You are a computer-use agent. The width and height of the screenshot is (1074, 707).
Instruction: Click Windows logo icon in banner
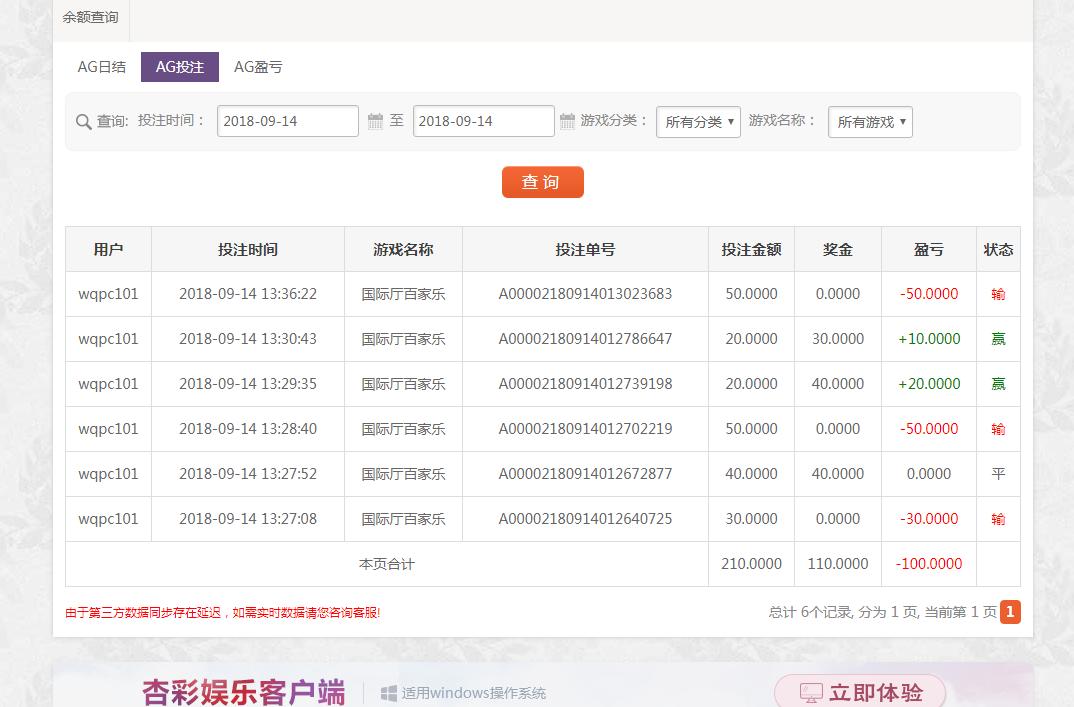pyautogui.click(x=389, y=693)
